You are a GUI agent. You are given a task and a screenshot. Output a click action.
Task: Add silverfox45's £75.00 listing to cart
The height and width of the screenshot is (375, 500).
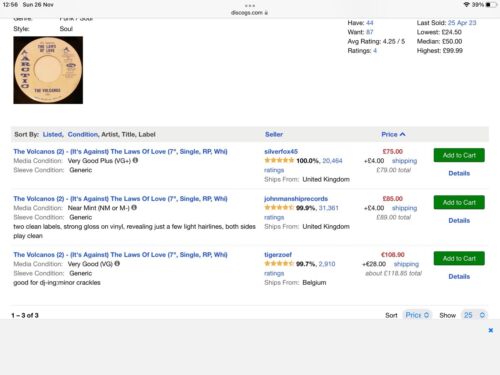click(x=459, y=155)
